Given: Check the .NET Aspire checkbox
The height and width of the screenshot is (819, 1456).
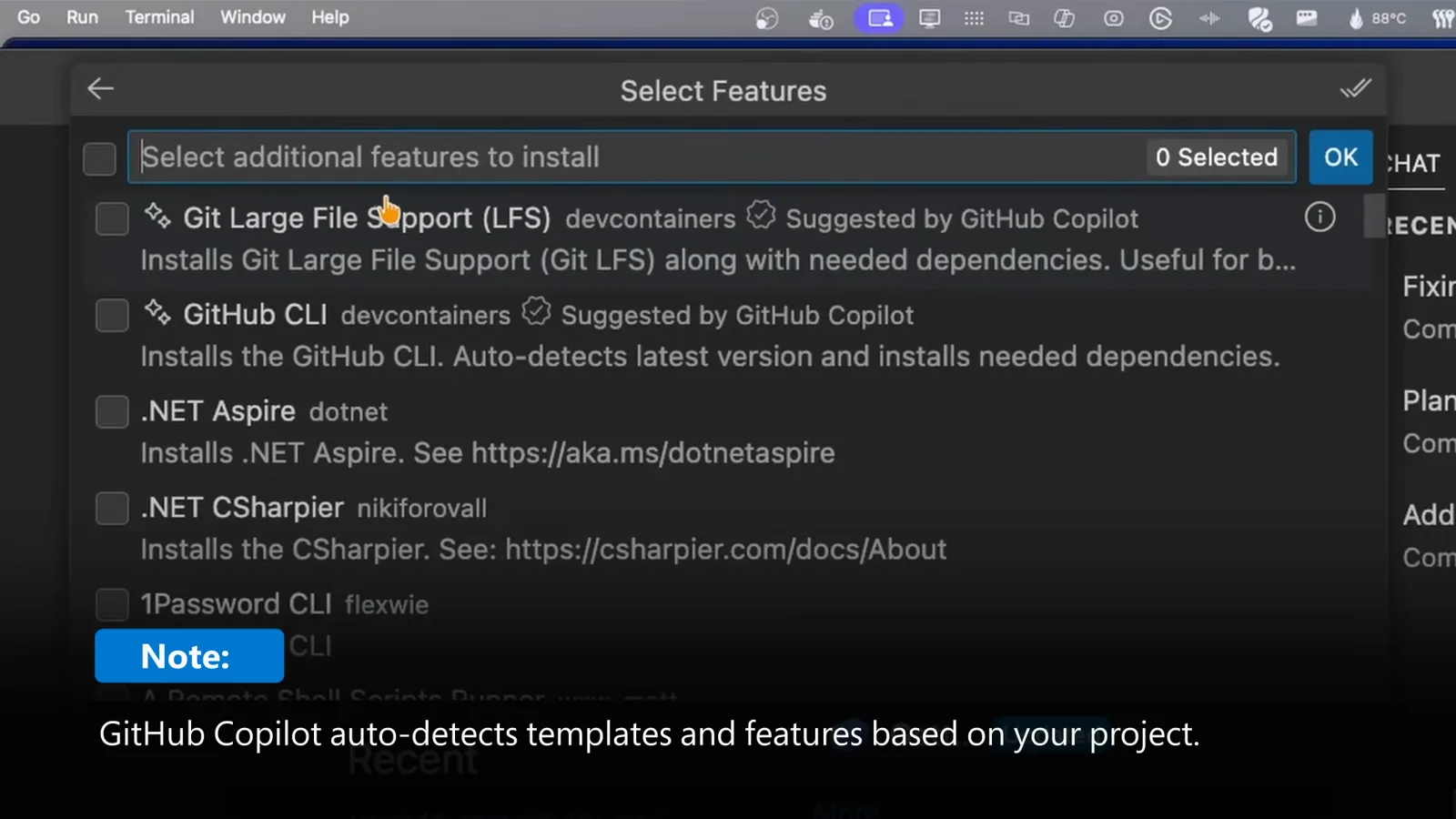Looking at the screenshot, I should coord(112,411).
